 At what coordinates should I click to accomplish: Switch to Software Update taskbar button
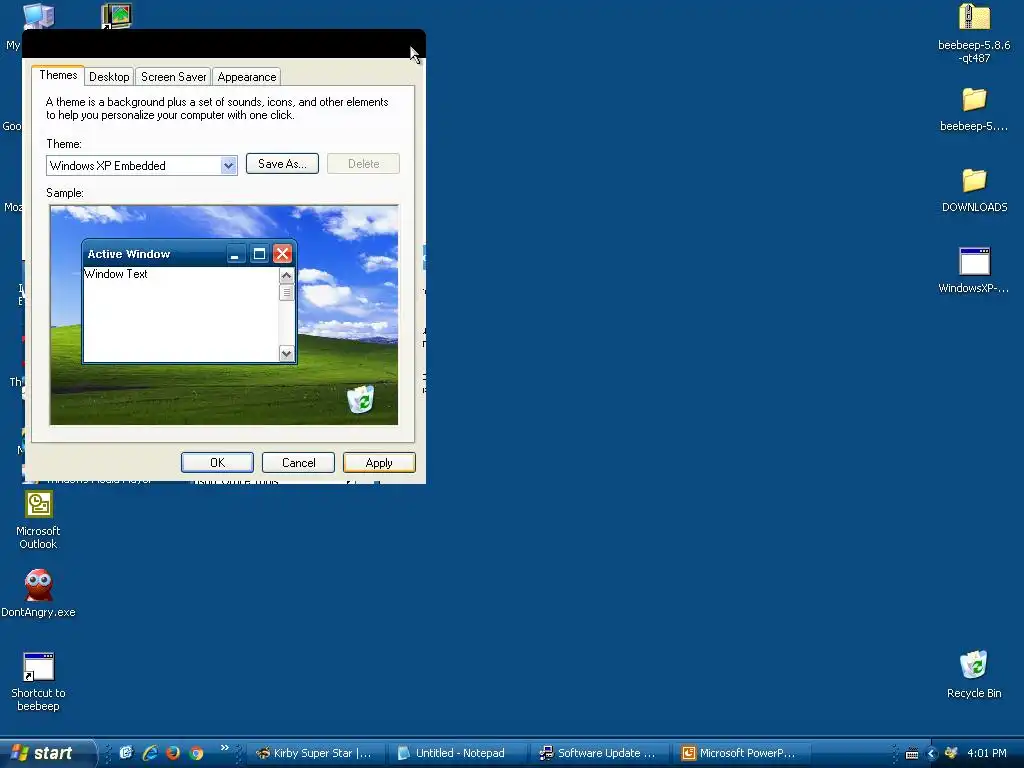pos(598,753)
